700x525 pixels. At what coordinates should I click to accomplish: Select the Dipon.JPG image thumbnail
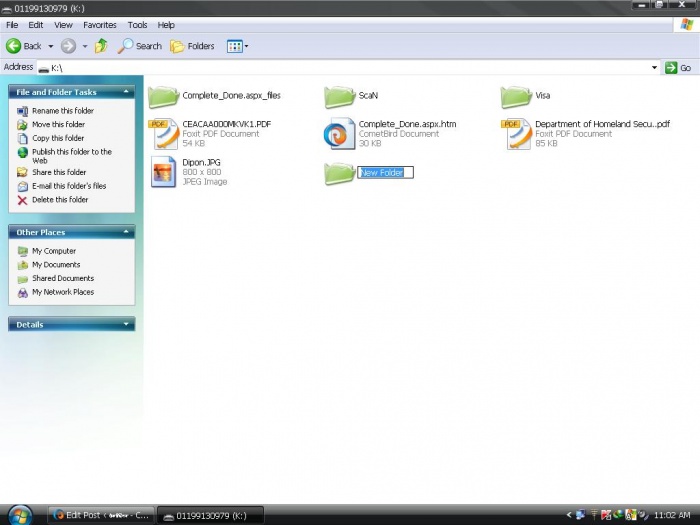coord(163,172)
